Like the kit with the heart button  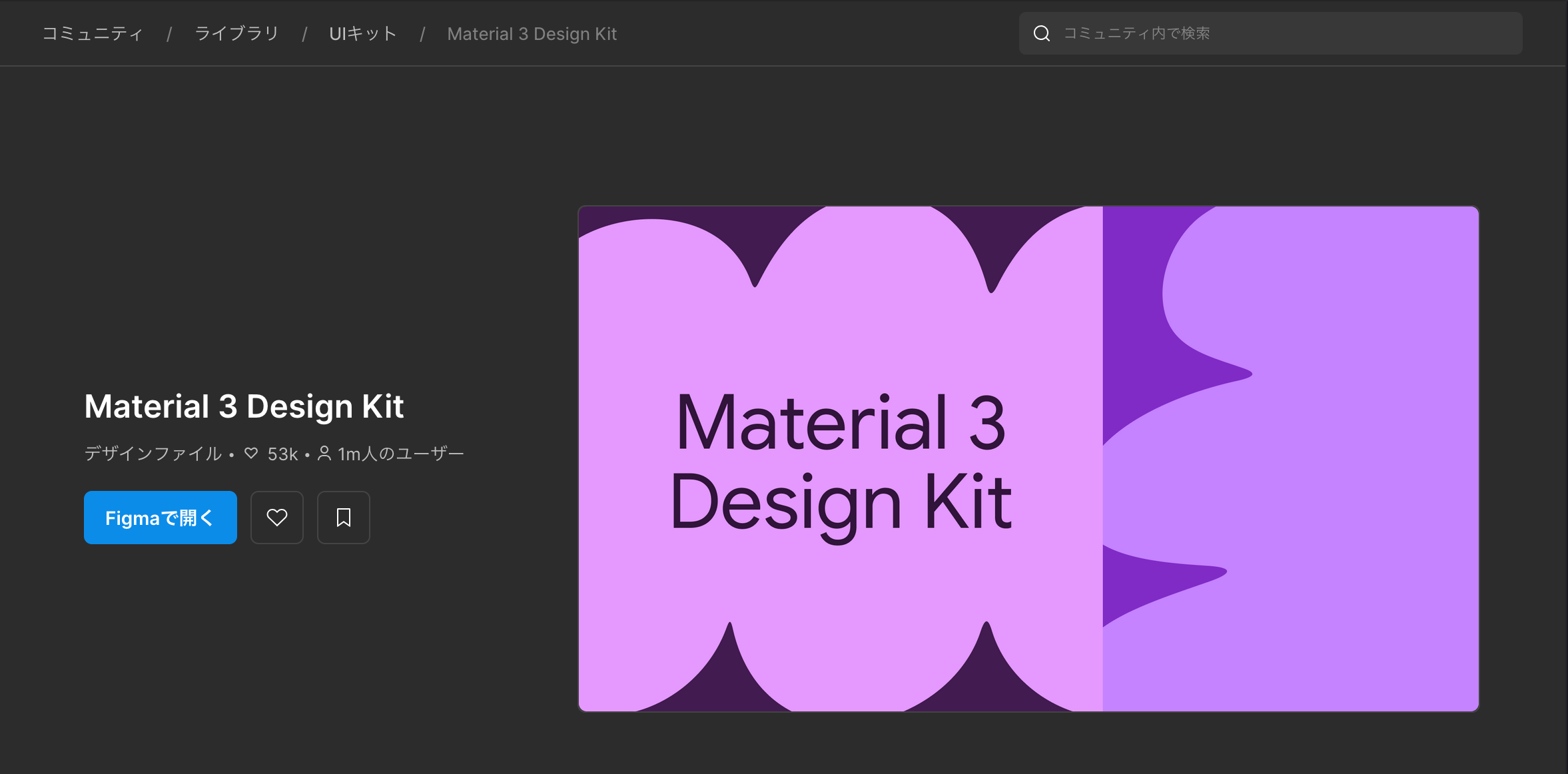click(x=276, y=518)
